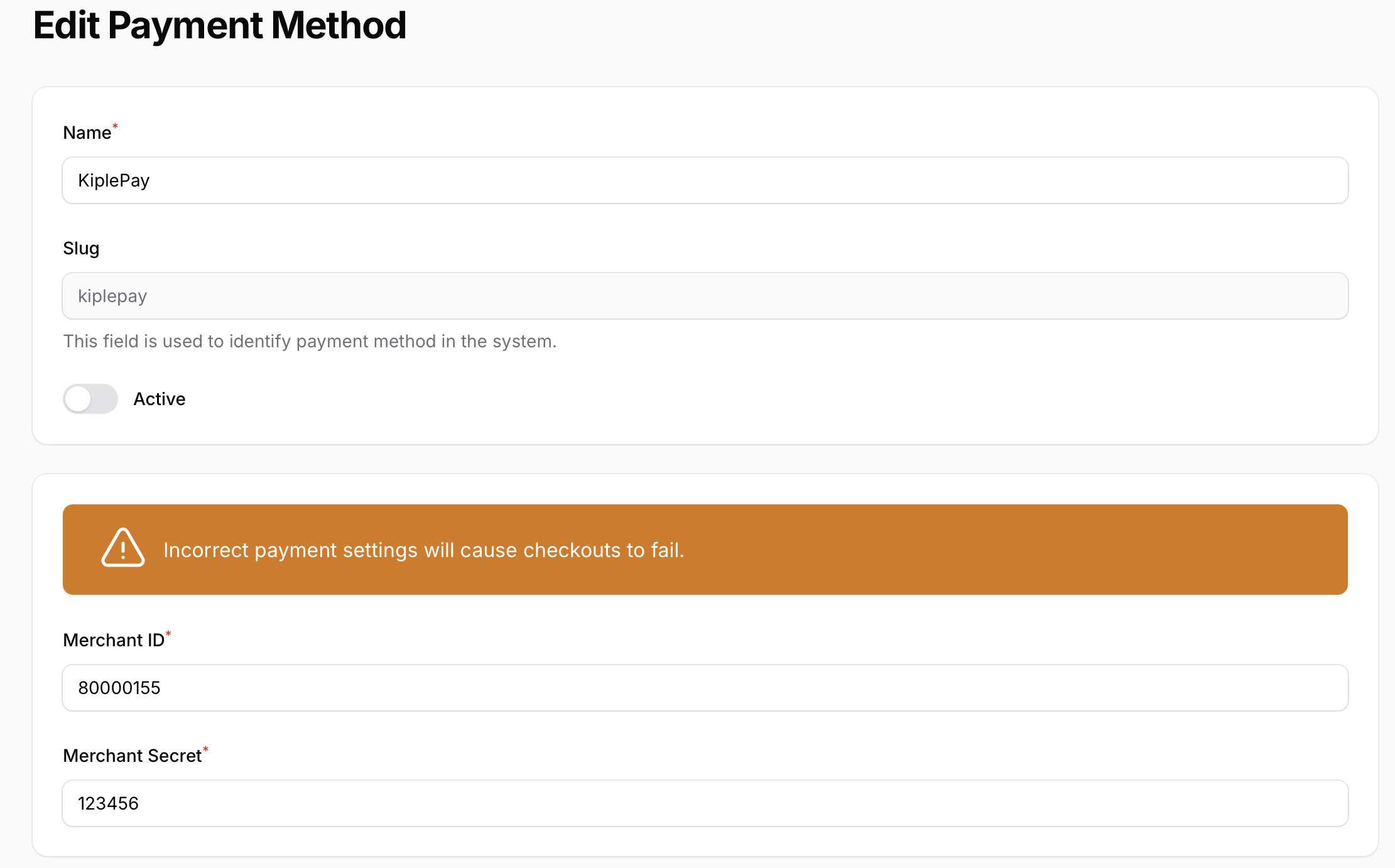Focus the Name input field
The width and height of the screenshot is (1395, 868).
[705, 180]
